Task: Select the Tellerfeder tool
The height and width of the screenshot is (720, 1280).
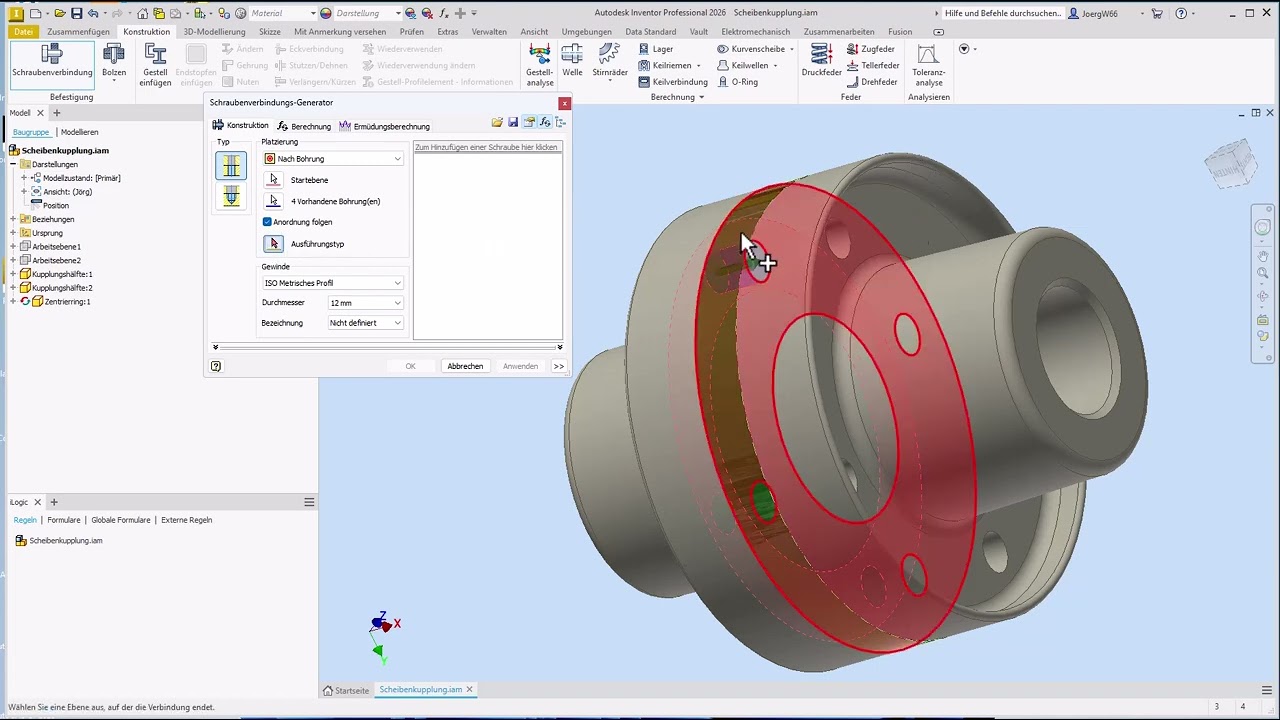Action: pyautogui.click(x=873, y=65)
